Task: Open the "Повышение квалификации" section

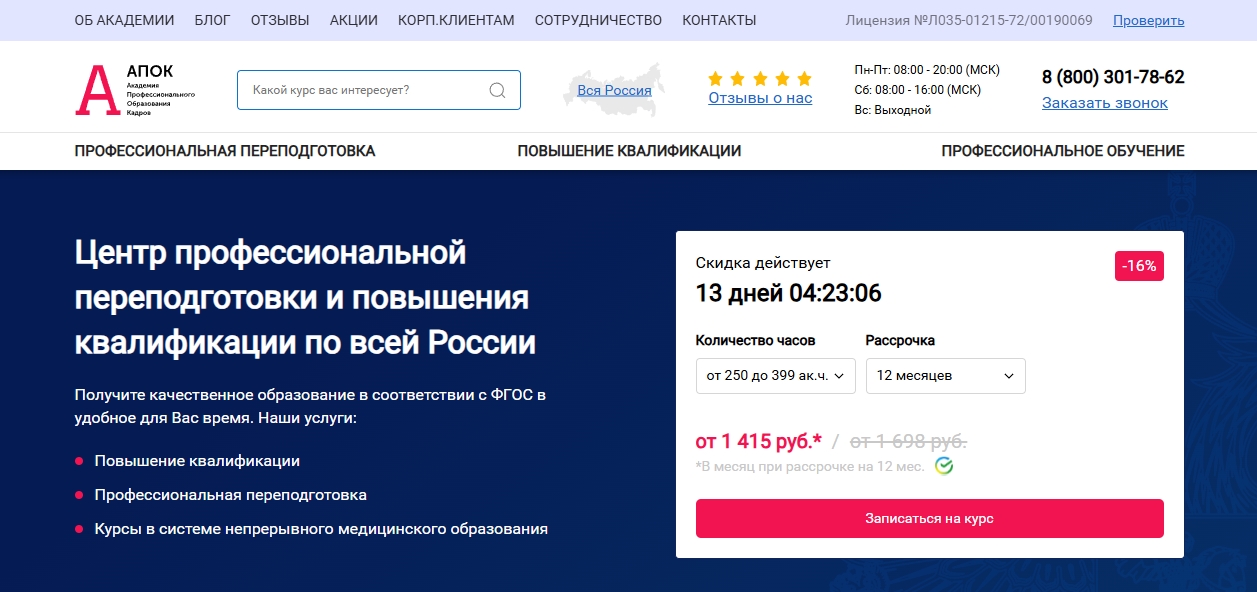Action: click(629, 151)
